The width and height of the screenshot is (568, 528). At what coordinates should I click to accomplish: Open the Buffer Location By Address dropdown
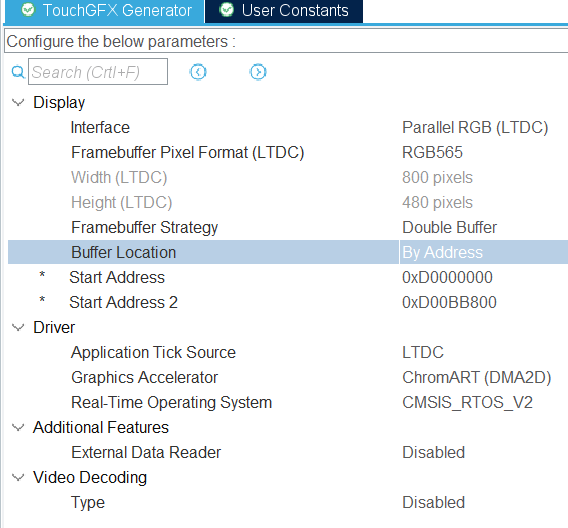484,252
